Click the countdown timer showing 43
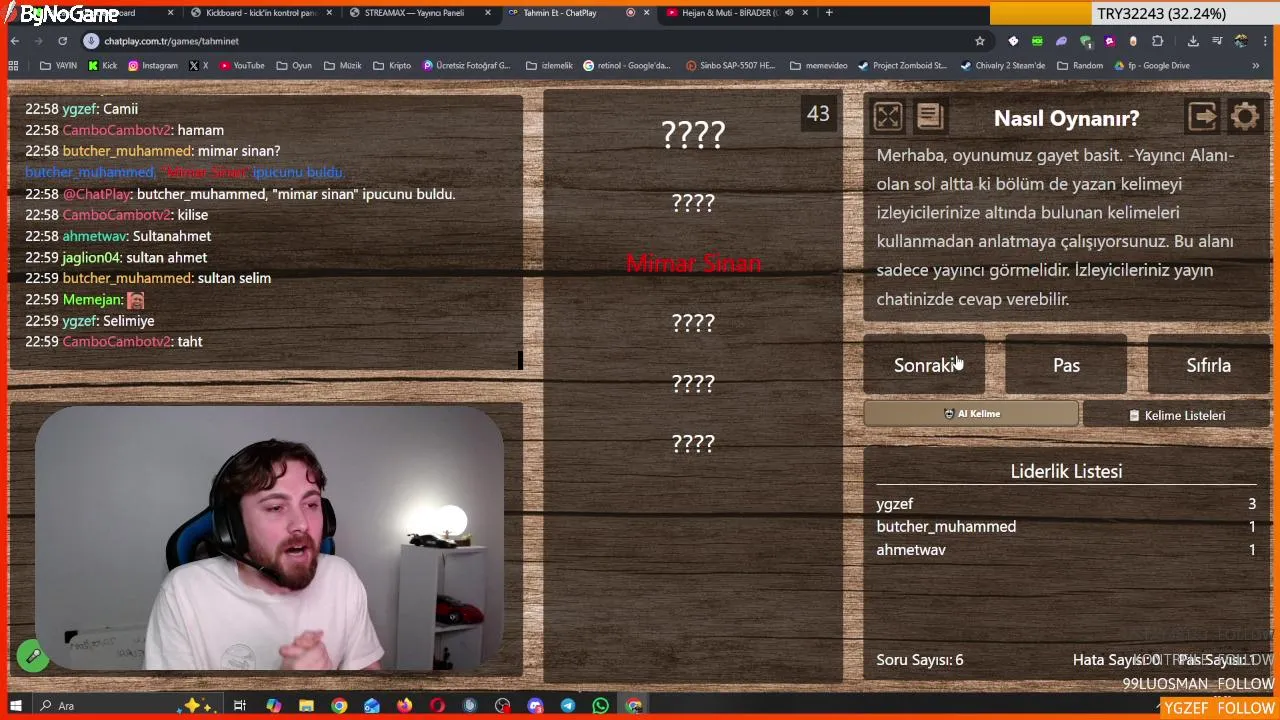The width and height of the screenshot is (1280, 720). tap(818, 114)
